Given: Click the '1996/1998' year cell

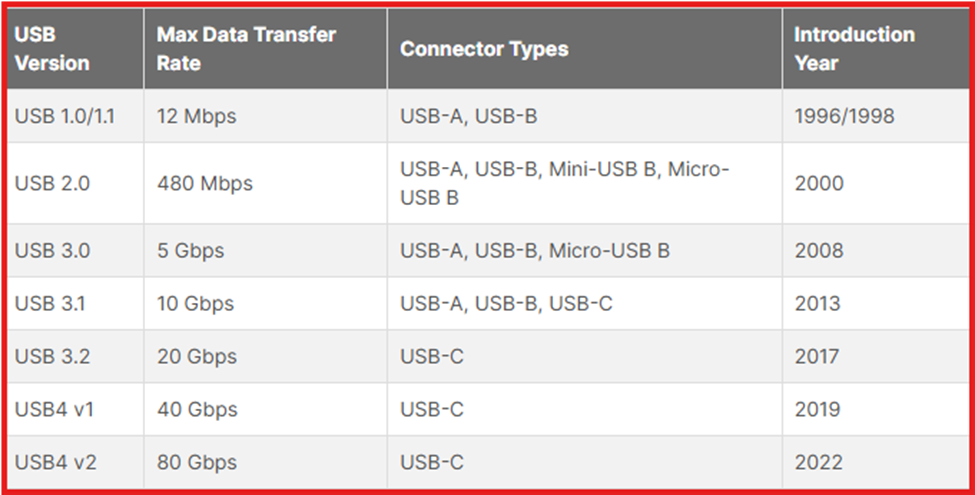Looking at the screenshot, I should tap(844, 116).
